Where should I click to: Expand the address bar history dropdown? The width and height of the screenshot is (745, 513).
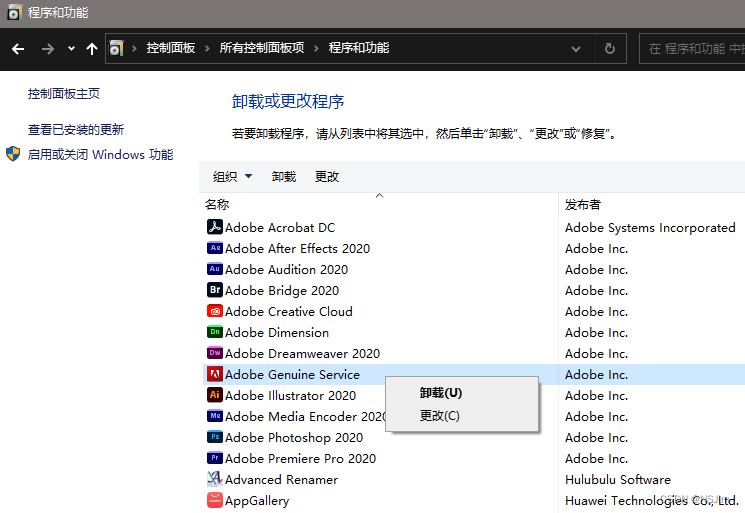coord(576,49)
